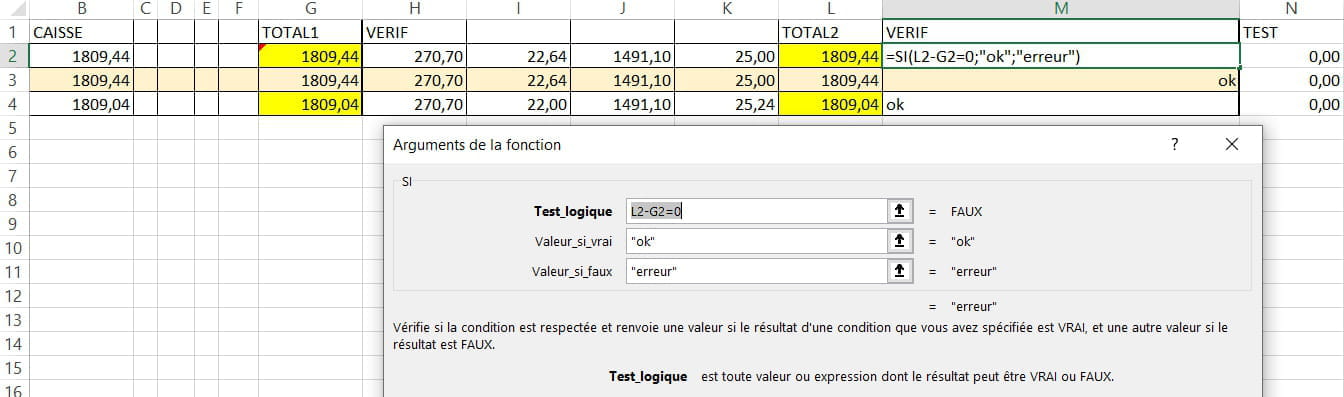Viewport: 1344px width, 397px height.
Task: Click cell H4 showing 270,70
Action: [x=414, y=104]
